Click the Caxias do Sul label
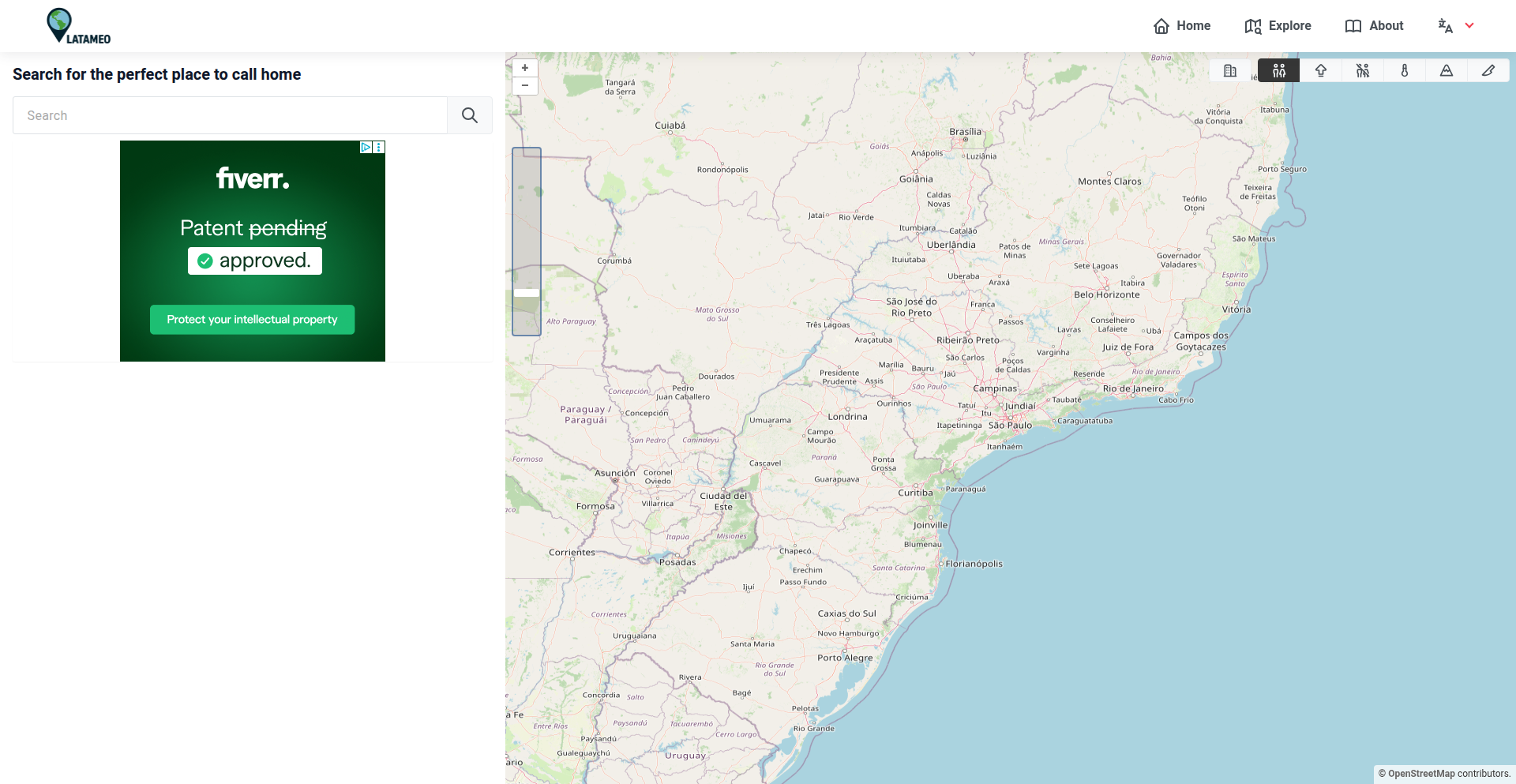1516x784 pixels. (x=846, y=613)
